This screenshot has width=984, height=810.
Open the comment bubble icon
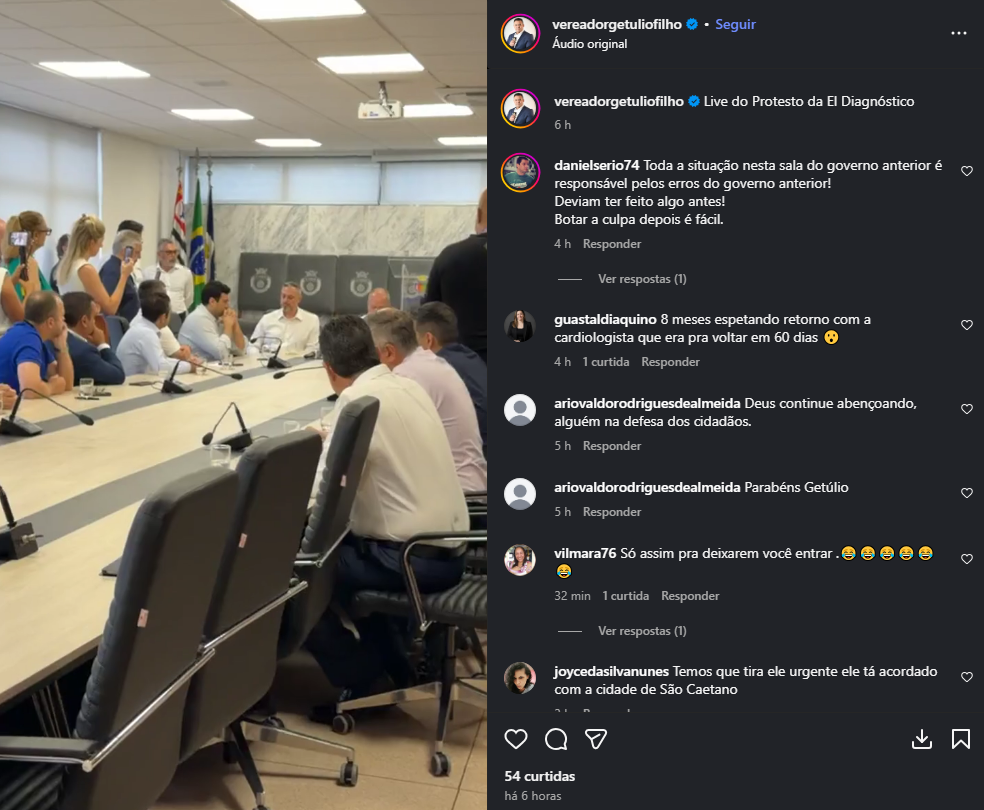(556, 739)
